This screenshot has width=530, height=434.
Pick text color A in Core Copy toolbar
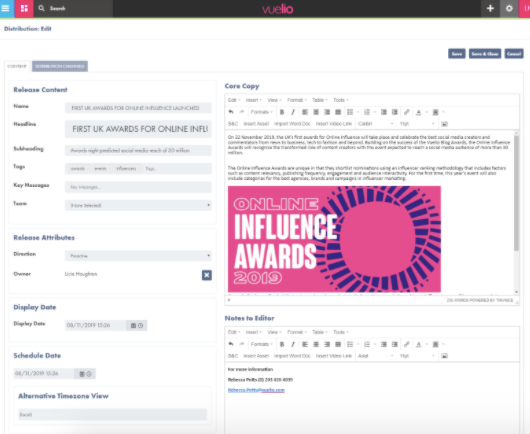(418, 112)
